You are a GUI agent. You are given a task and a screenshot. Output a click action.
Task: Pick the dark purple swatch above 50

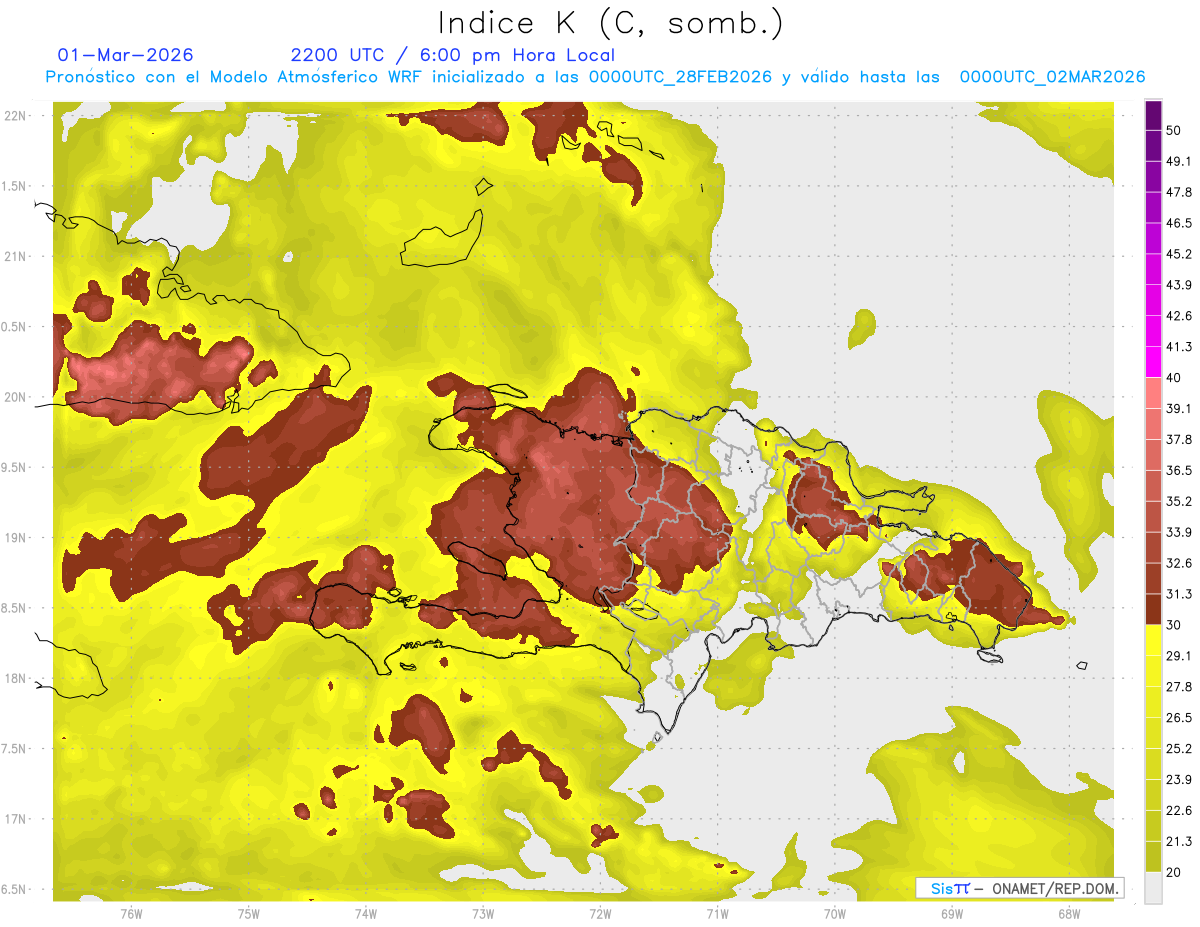click(1154, 115)
